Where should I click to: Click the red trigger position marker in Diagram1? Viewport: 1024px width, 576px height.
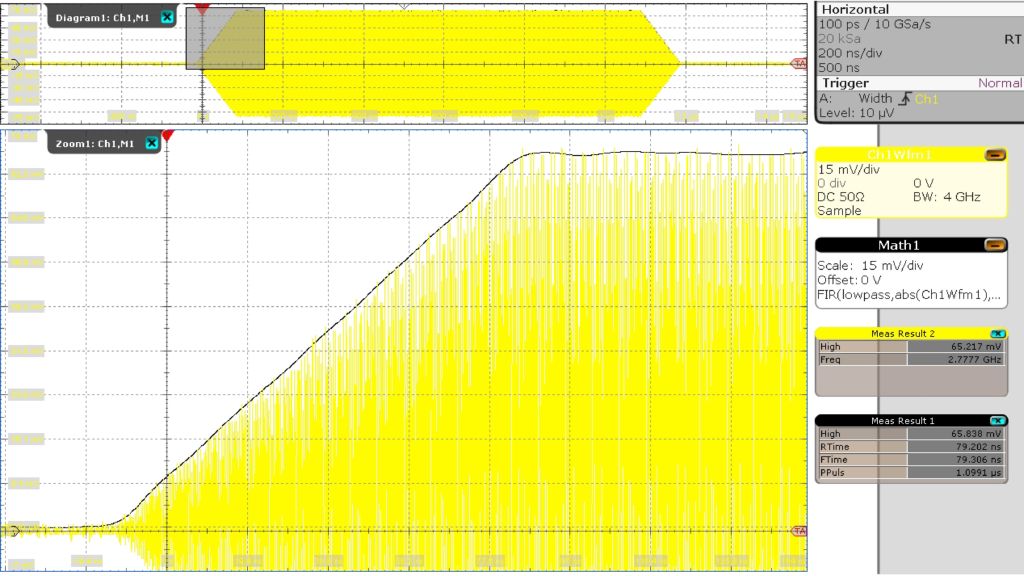coord(202,8)
